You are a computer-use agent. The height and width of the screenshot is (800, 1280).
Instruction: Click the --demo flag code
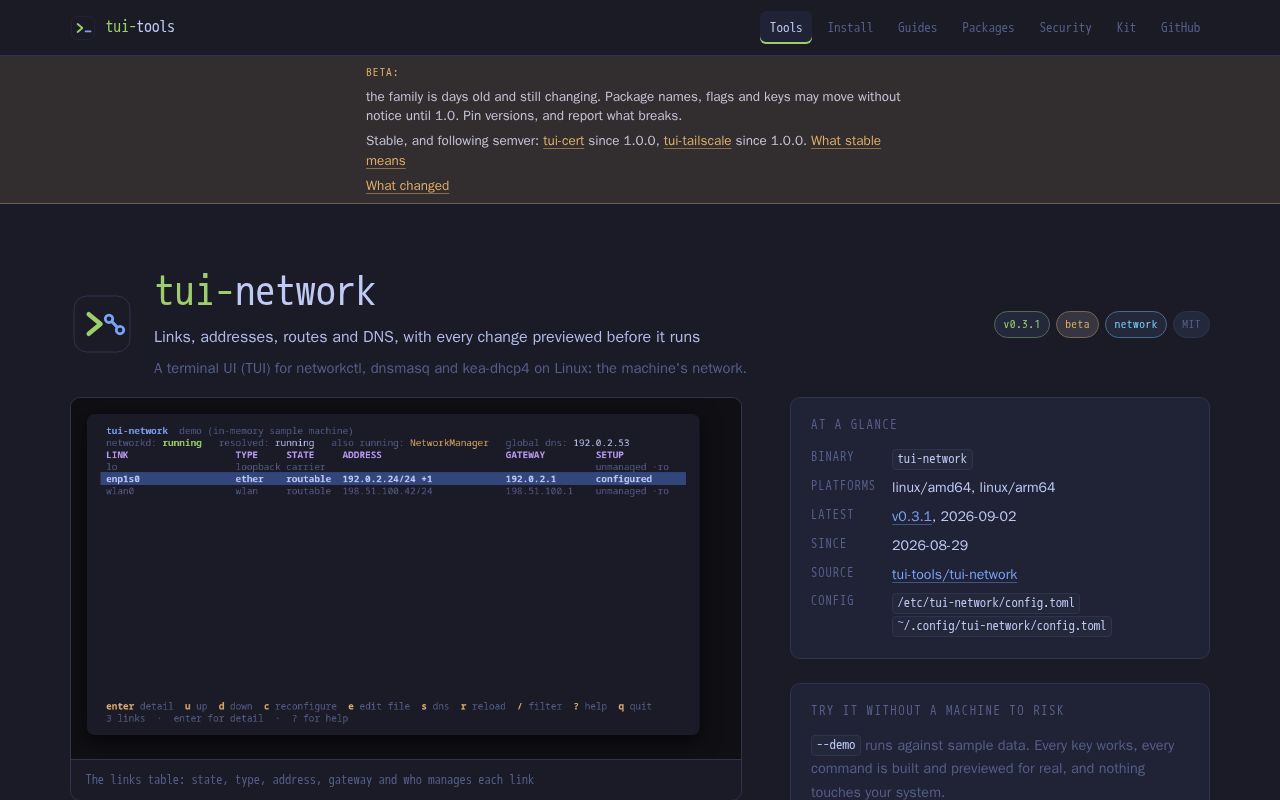[x=836, y=745]
